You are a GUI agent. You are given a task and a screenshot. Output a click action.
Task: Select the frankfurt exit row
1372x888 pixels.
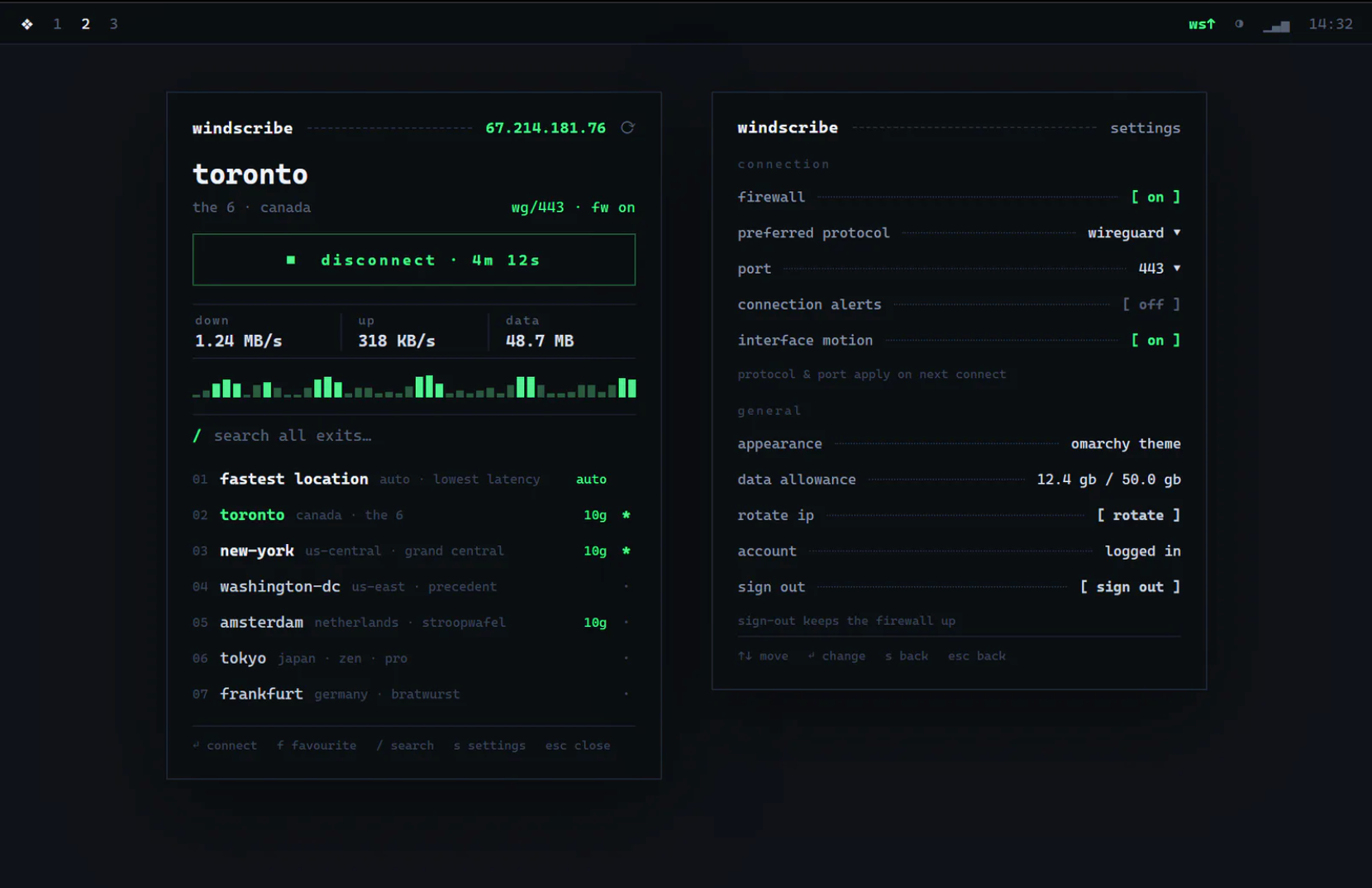click(x=414, y=694)
